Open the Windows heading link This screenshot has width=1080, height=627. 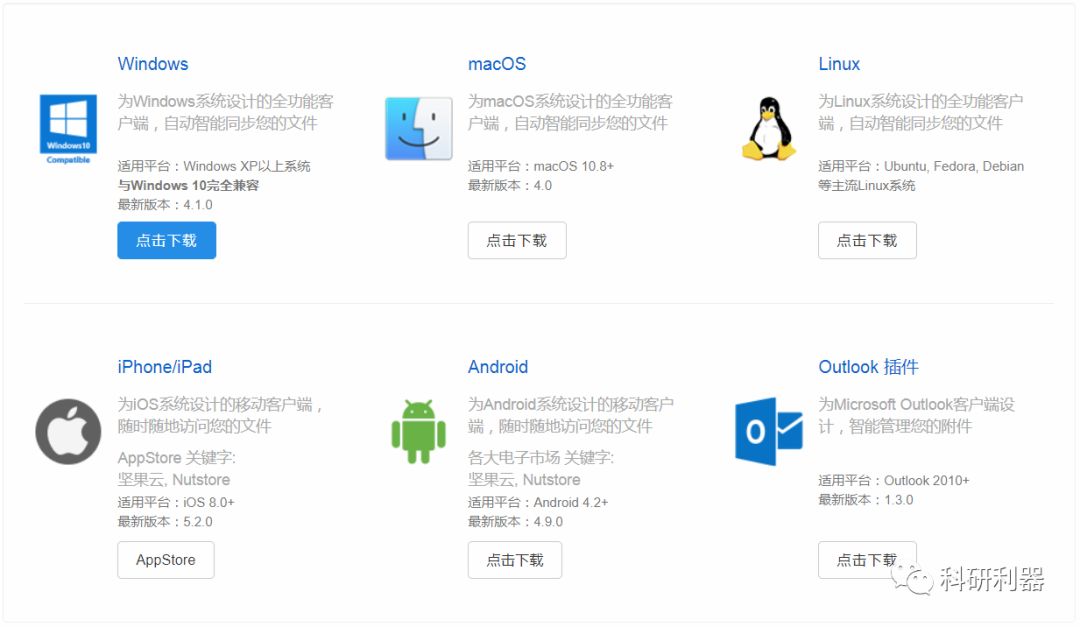tap(153, 64)
